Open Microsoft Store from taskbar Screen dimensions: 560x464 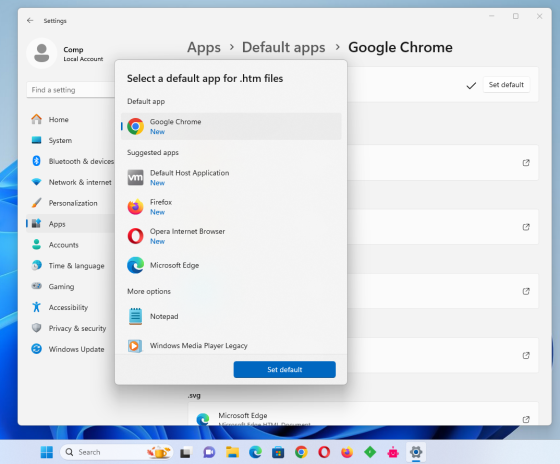coord(278,452)
